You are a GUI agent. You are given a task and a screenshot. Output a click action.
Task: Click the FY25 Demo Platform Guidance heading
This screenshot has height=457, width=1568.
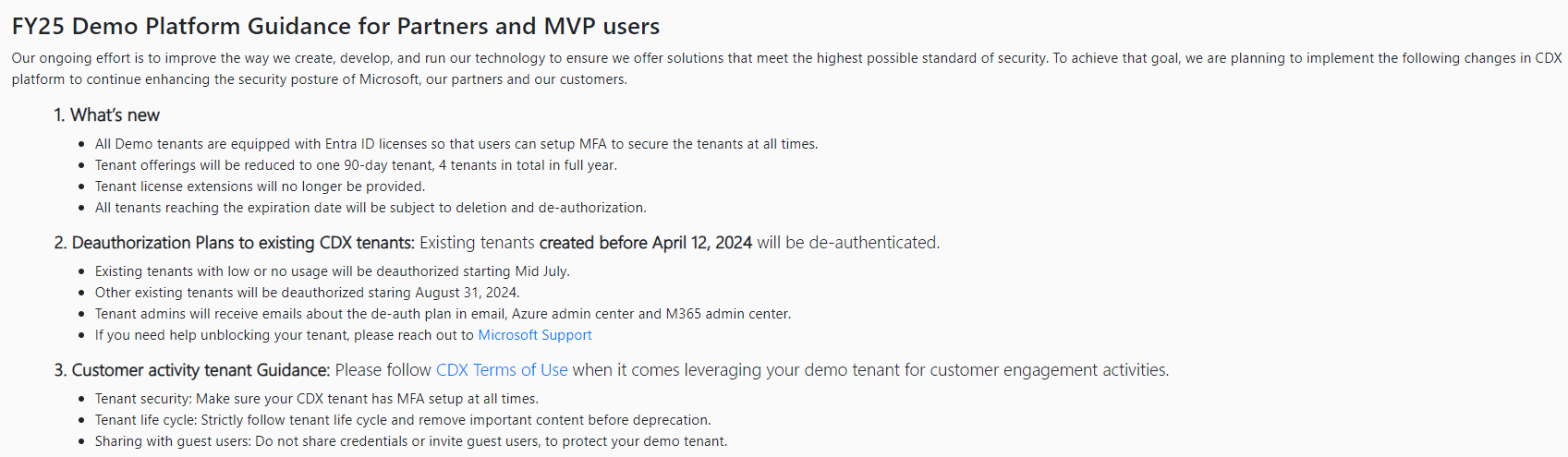point(335,26)
